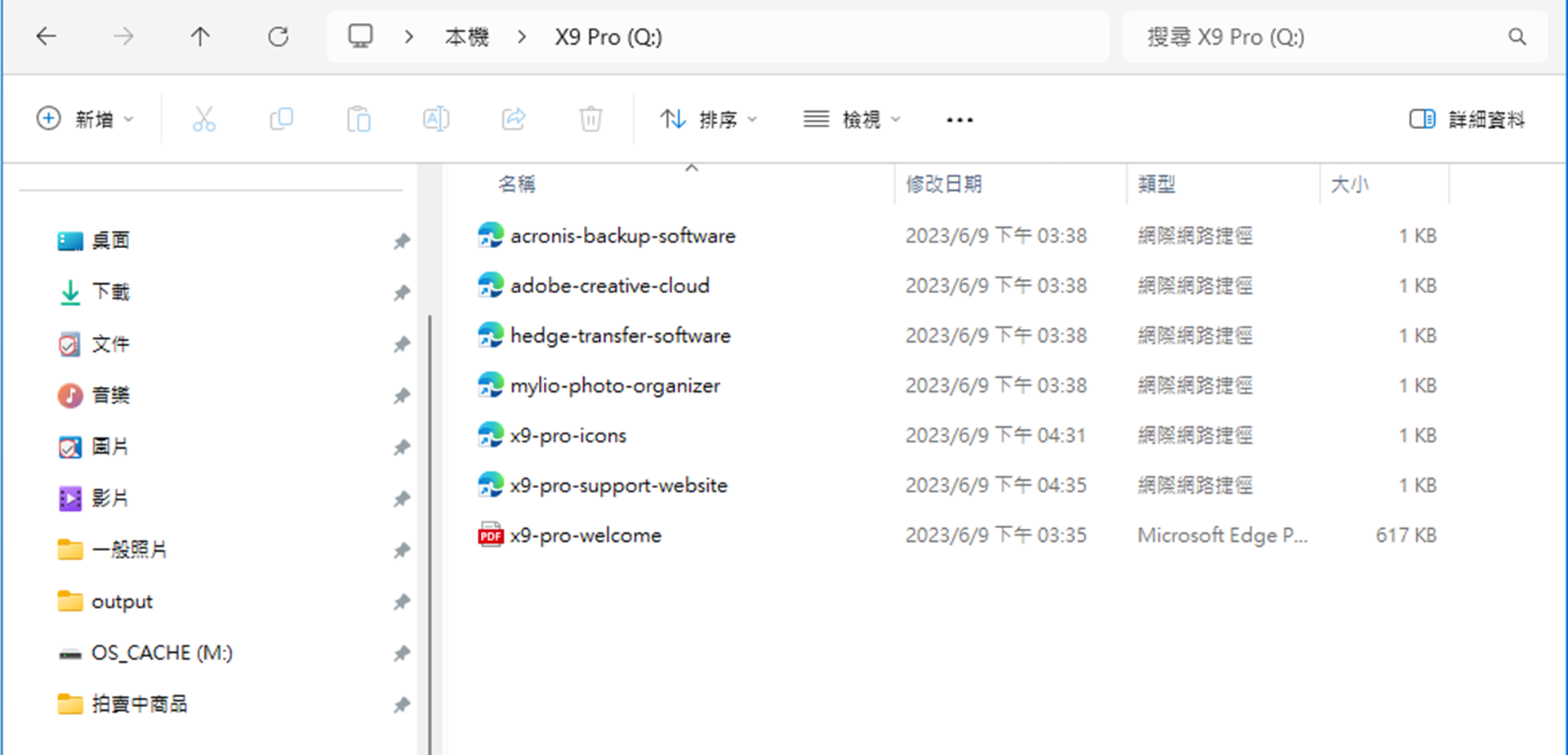The image size is (1568, 755).
Task: Click the navigation pane vertical scrollbar
Action: coord(430,535)
